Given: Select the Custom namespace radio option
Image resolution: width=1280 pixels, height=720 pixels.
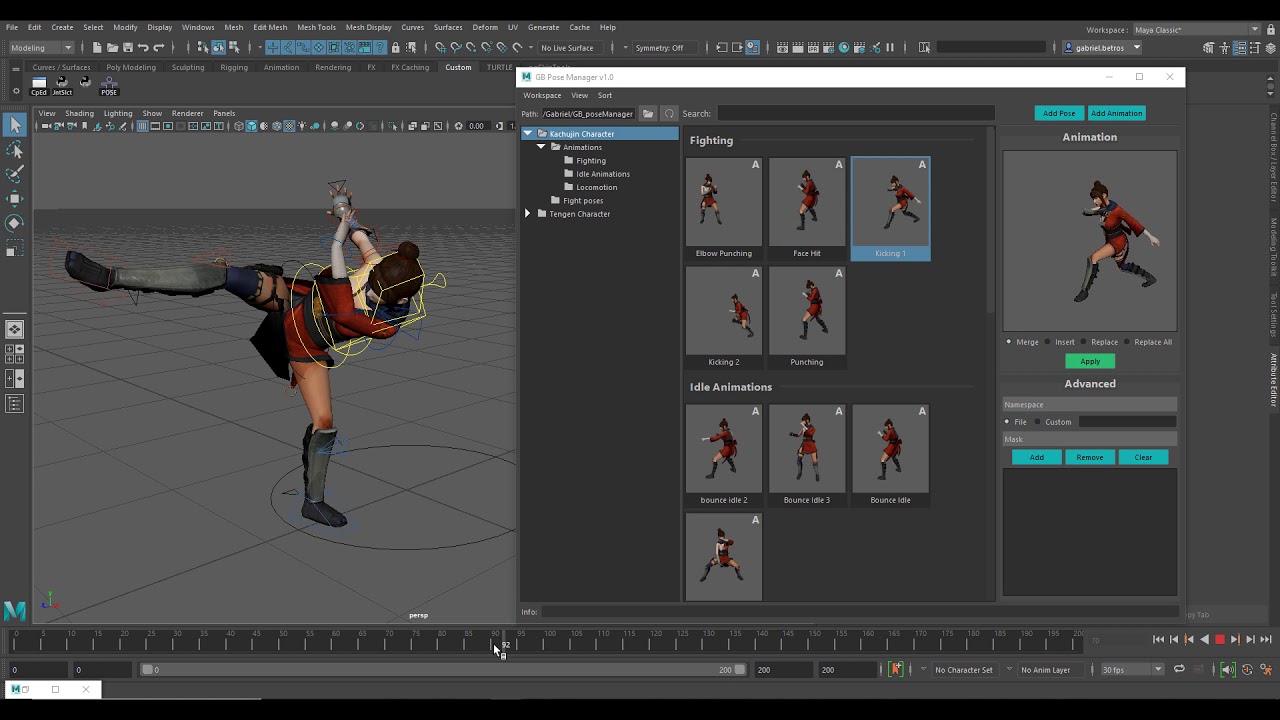Looking at the screenshot, I should (x=1038, y=422).
